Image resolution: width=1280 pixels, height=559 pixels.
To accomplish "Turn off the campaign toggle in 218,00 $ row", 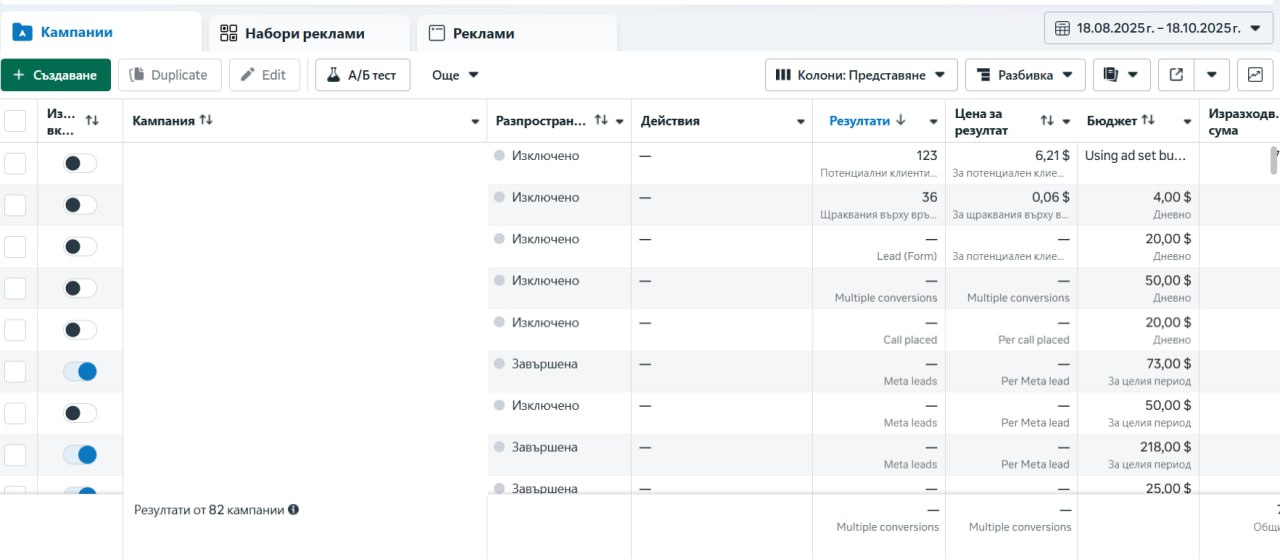I will click(80, 455).
